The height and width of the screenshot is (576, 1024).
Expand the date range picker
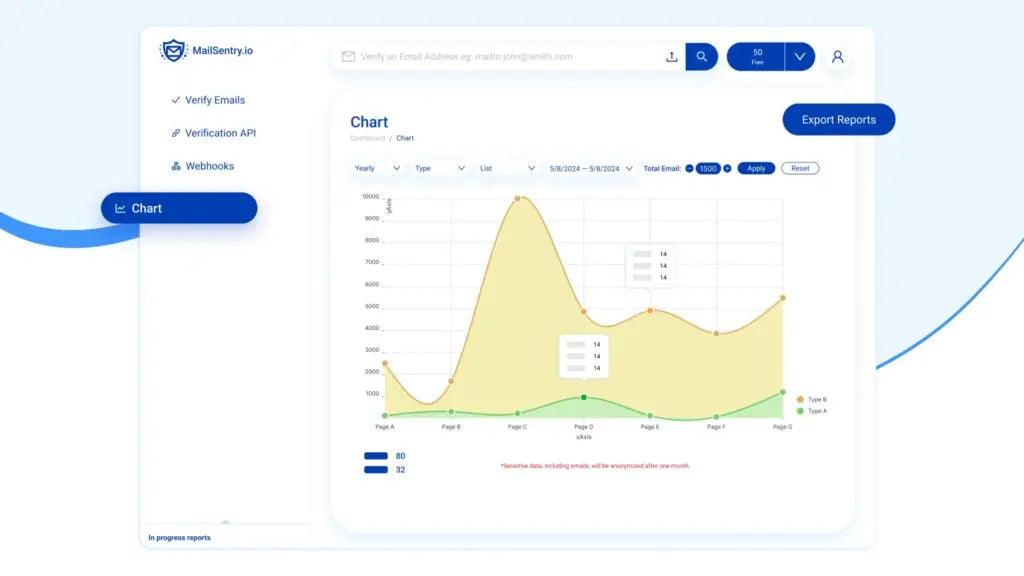tap(591, 168)
